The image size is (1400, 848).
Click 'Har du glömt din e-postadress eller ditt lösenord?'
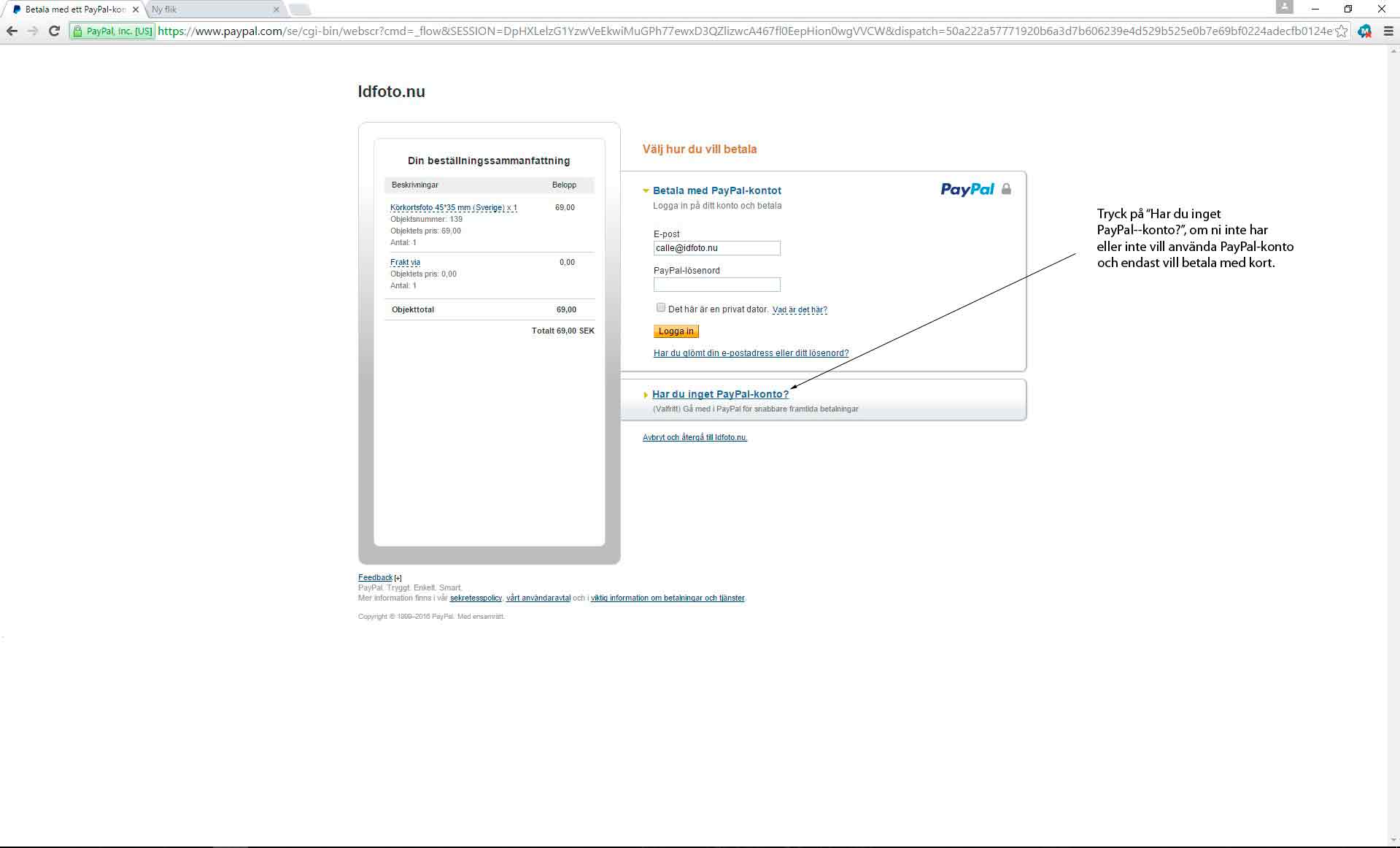point(751,353)
